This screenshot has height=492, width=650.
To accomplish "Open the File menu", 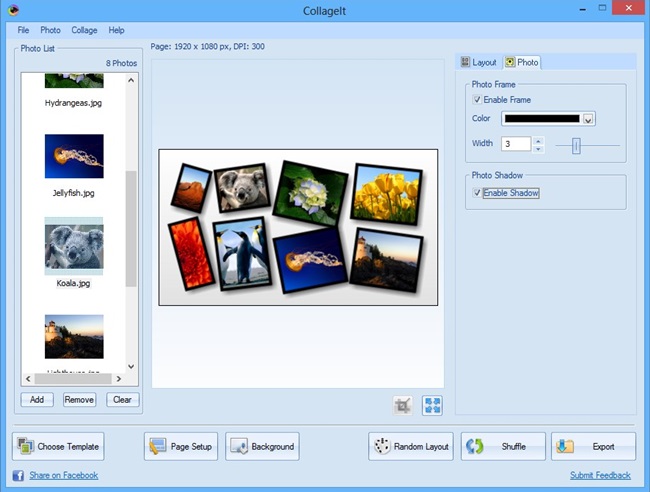I will (23, 30).
